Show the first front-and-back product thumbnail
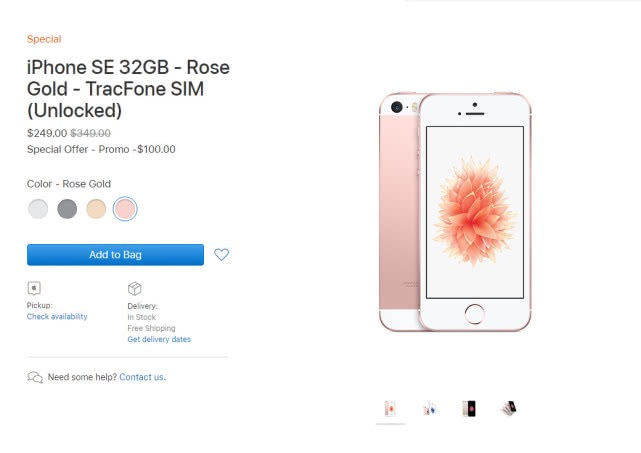The image size is (641, 453). coord(390,408)
